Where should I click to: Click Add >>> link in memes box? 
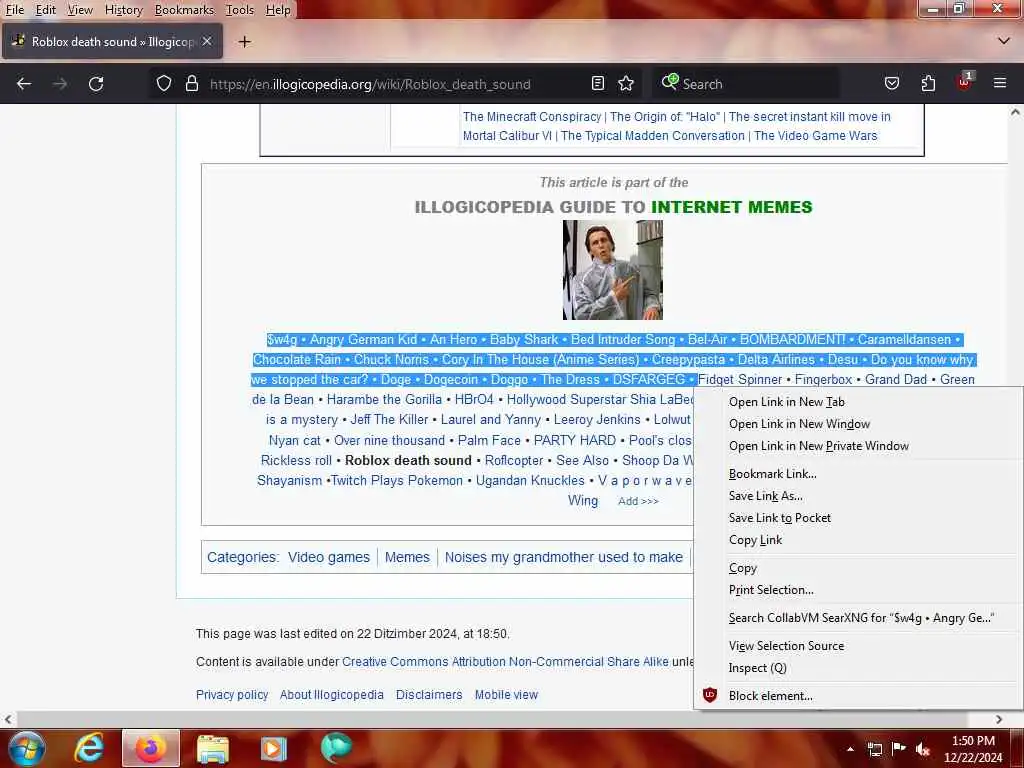pyautogui.click(x=638, y=501)
